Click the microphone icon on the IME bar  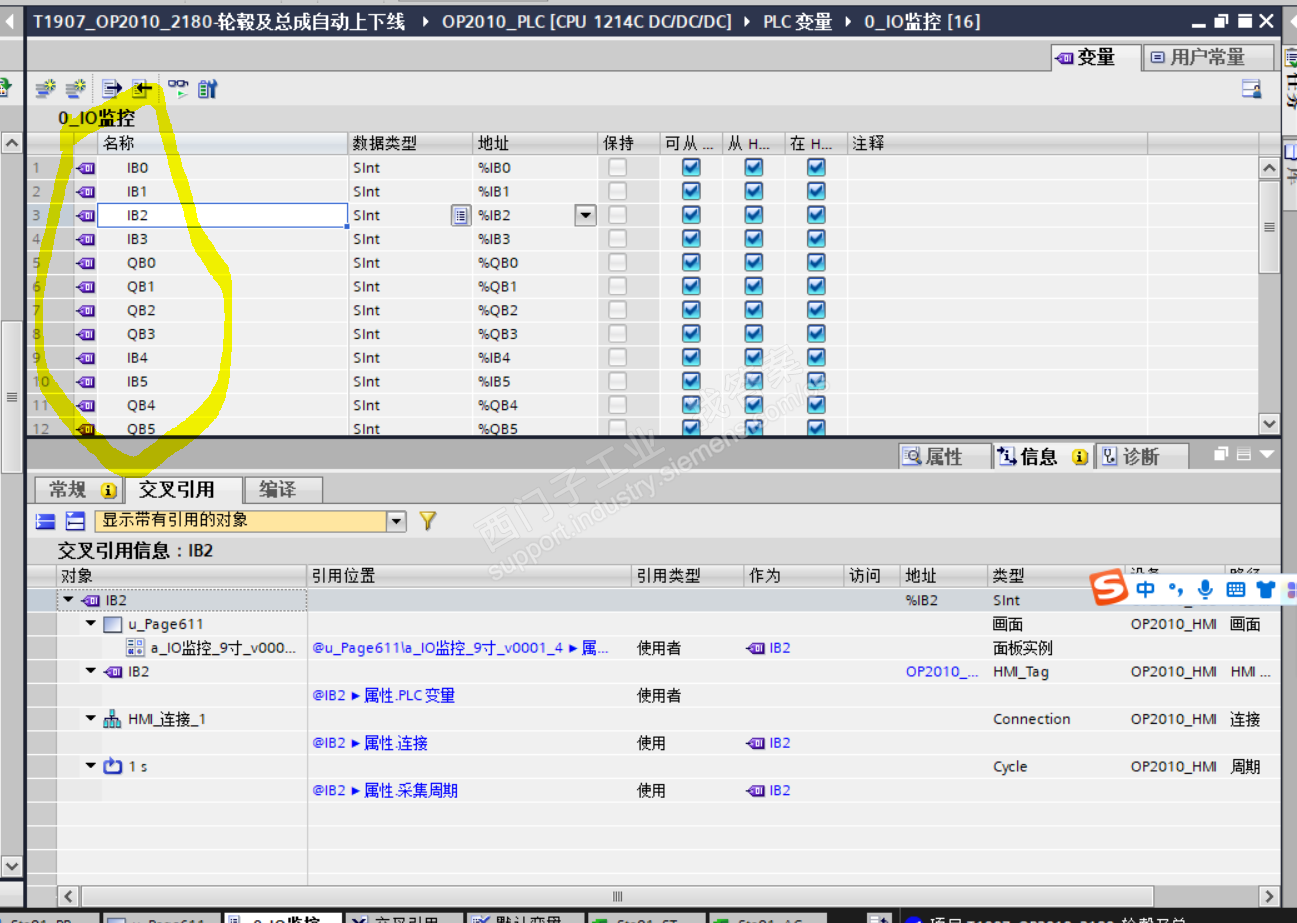point(1206,589)
